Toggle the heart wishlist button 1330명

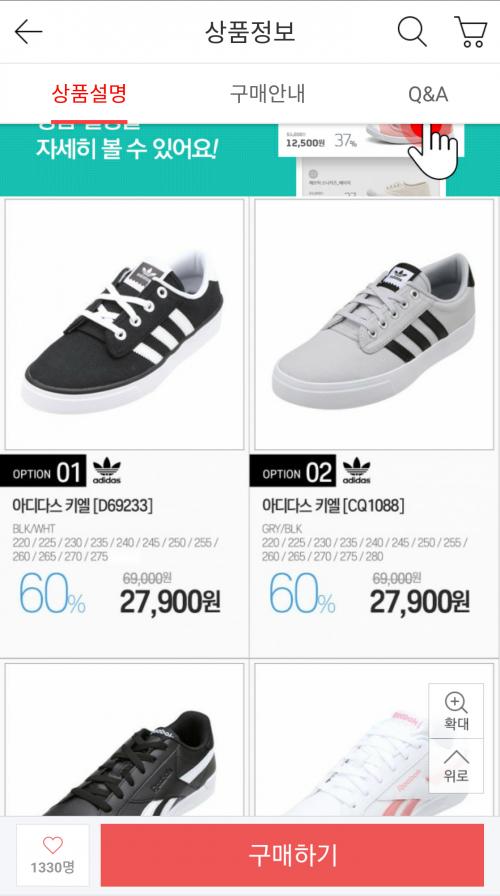click(53, 855)
